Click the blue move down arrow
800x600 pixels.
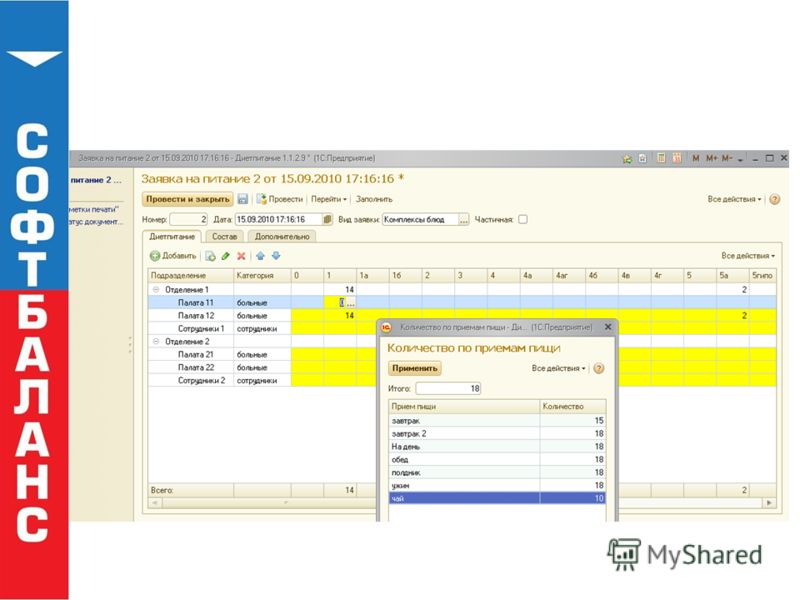click(x=276, y=256)
